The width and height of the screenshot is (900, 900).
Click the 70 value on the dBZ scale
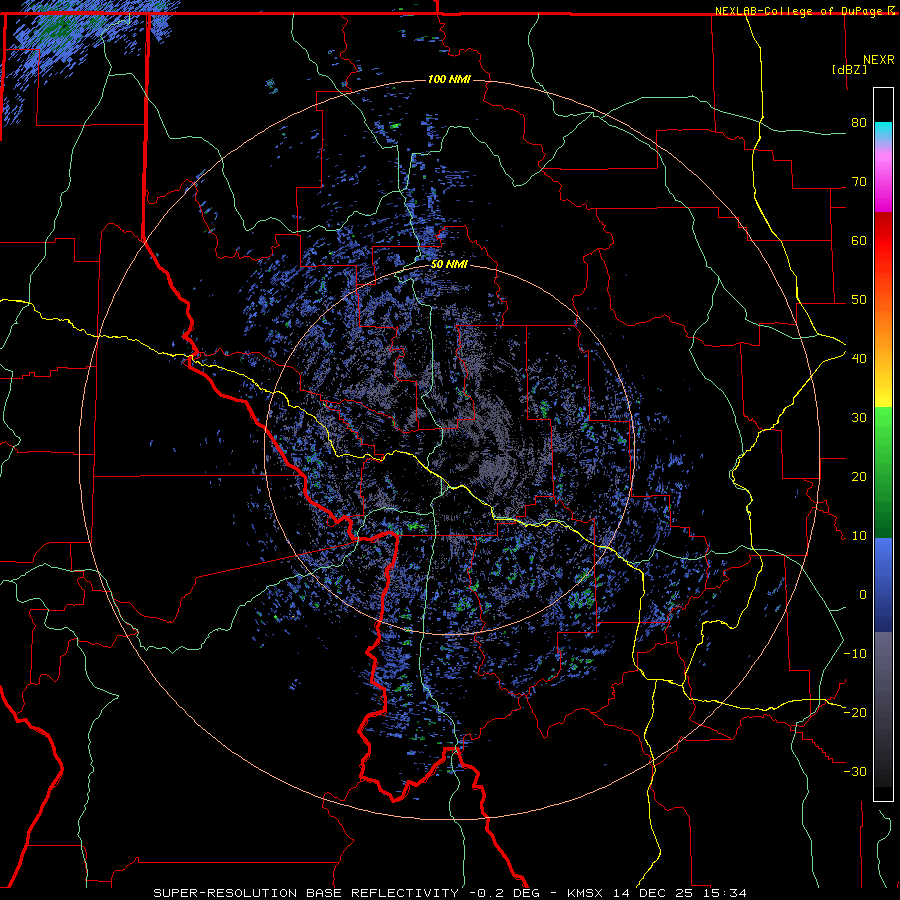pos(859,182)
